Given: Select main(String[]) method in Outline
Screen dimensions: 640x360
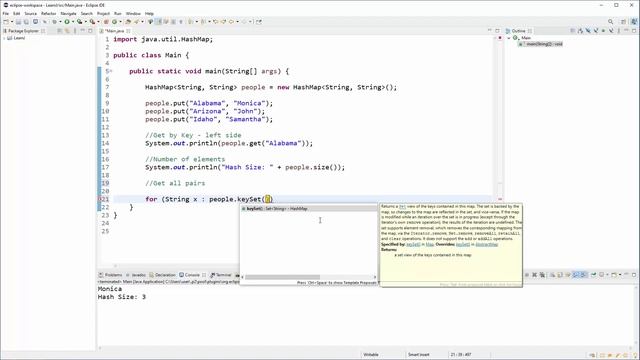Looking at the screenshot, I should (x=541, y=44).
